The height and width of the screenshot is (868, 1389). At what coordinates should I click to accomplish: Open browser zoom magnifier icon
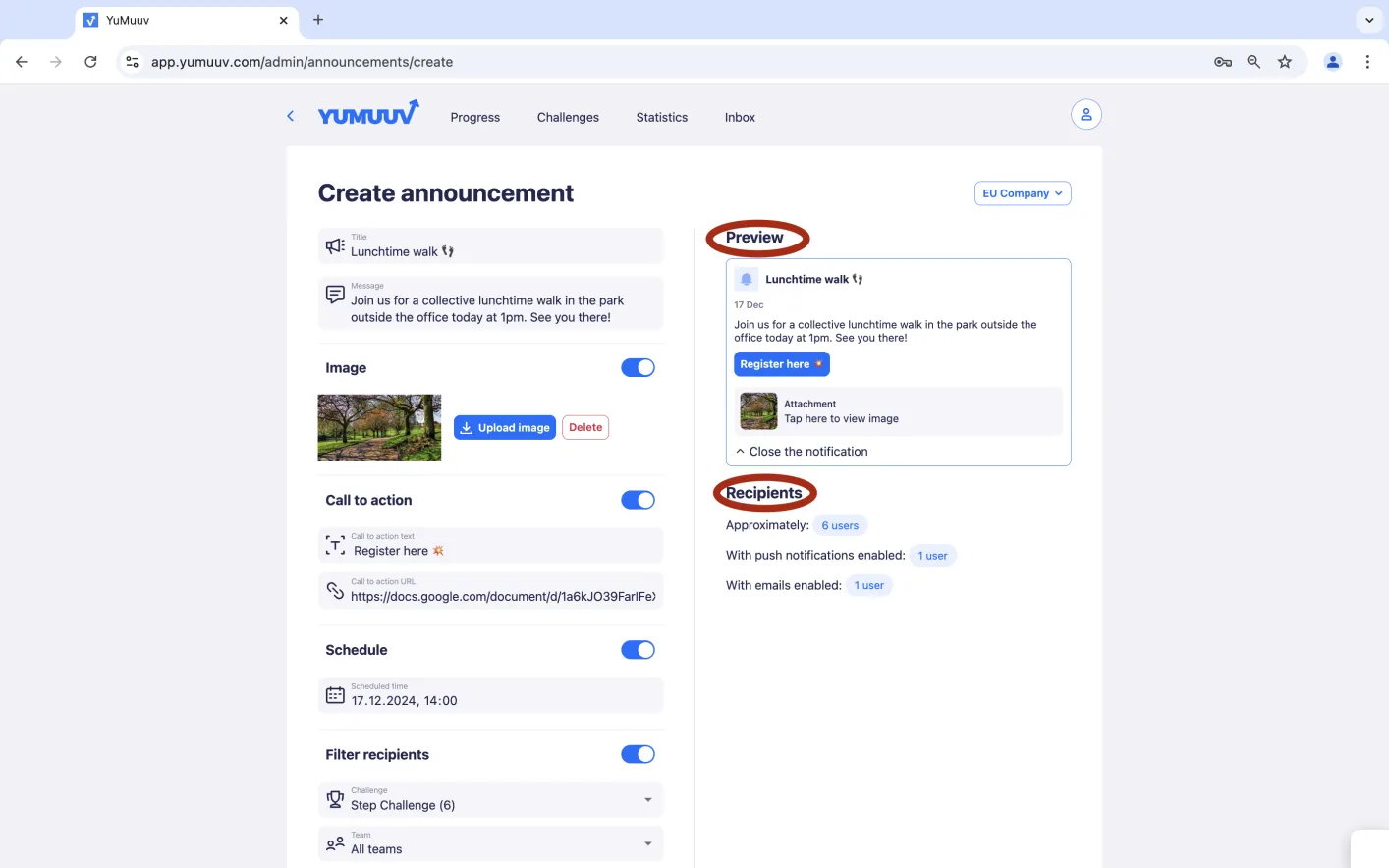coord(1253,62)
